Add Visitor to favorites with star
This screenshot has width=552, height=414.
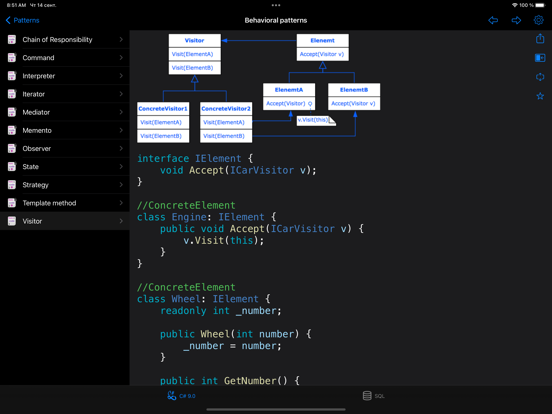click(540, 96)
